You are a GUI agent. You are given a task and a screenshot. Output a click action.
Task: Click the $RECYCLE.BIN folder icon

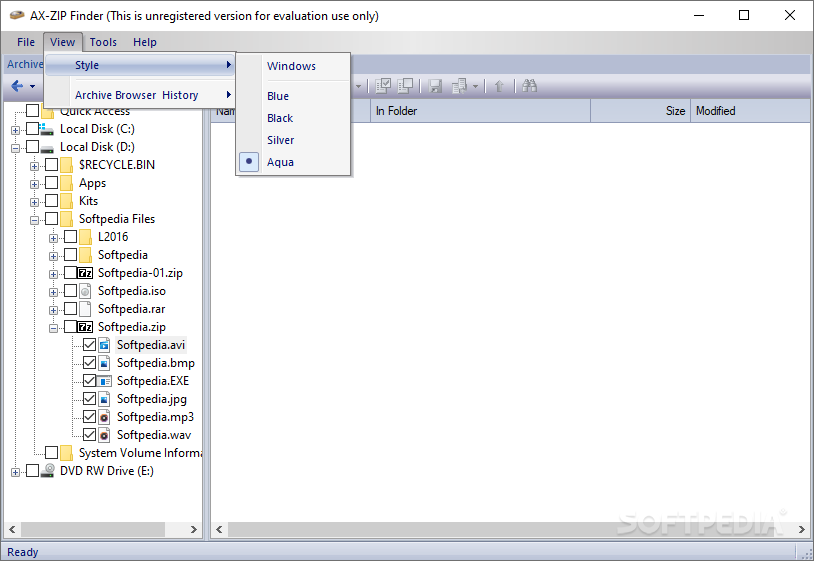click(x=66, y=165)
